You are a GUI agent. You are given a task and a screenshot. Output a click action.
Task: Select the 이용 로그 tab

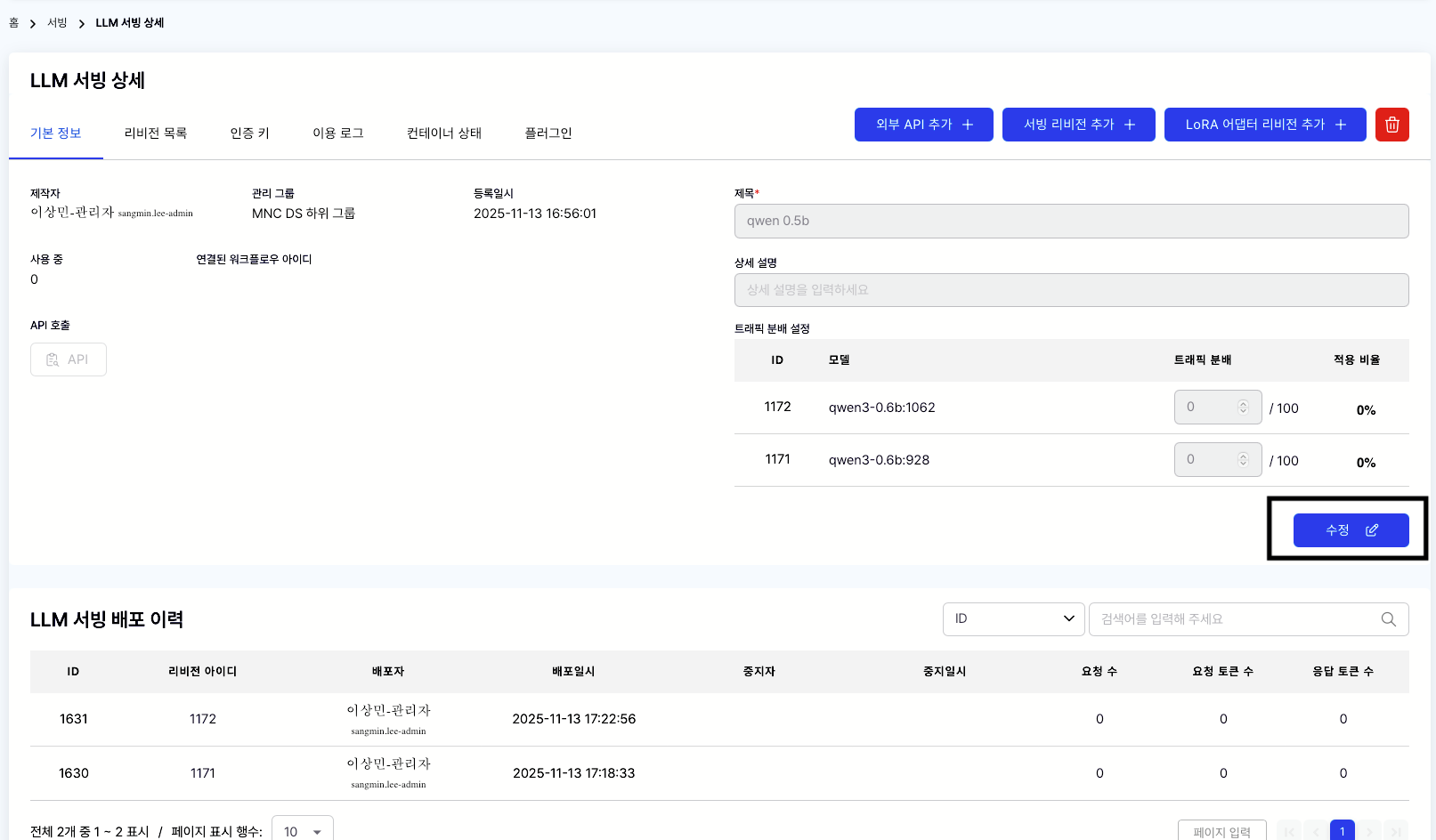coord(337,133)
